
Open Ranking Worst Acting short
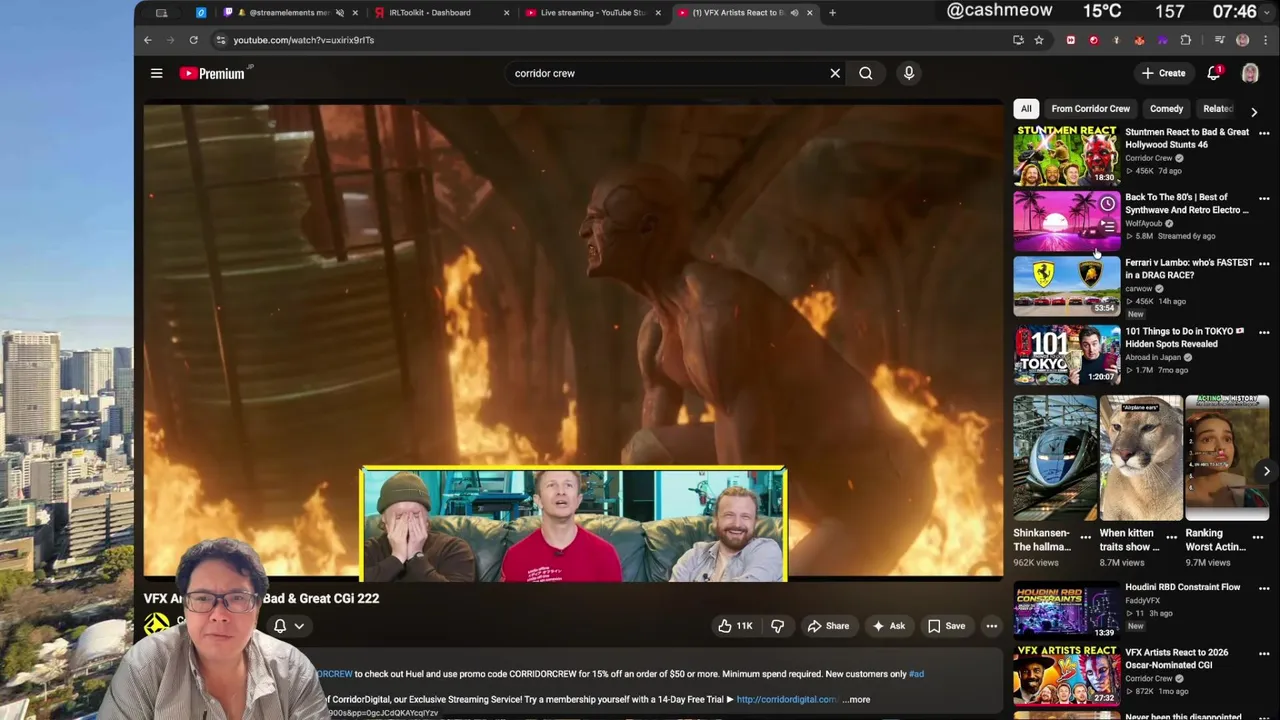coord(1227,458)
